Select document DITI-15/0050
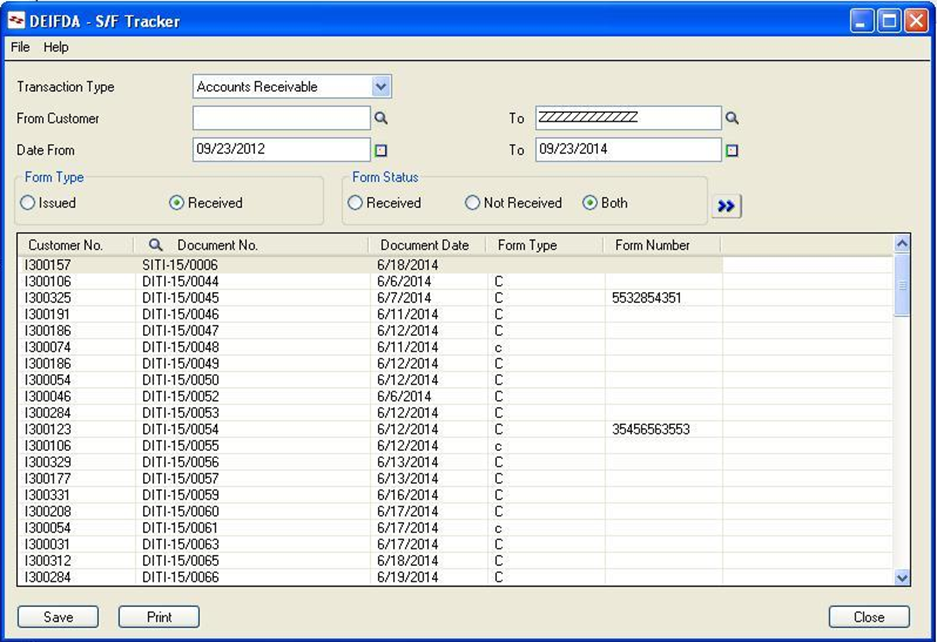Viewport: 937px width, 642px height. [180, 380]
